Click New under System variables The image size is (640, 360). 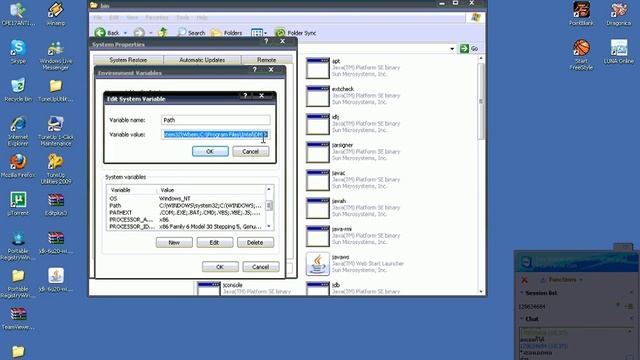(174, 242)
